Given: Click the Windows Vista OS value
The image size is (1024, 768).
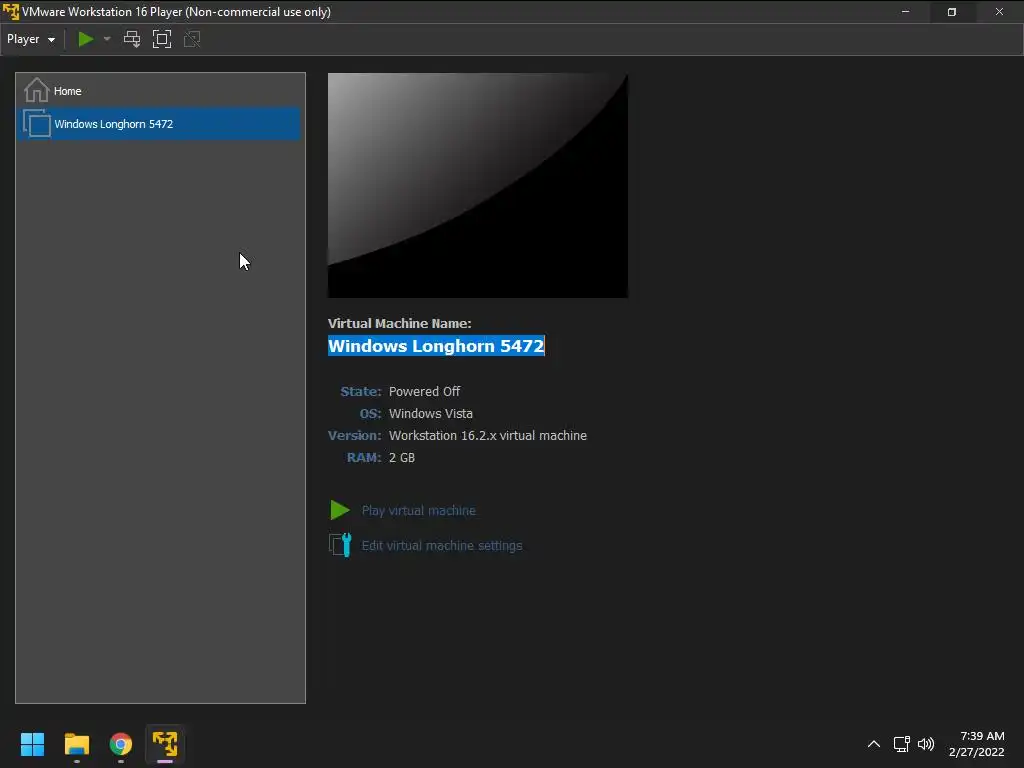Looking at the screenshot, I should (431, 413).
